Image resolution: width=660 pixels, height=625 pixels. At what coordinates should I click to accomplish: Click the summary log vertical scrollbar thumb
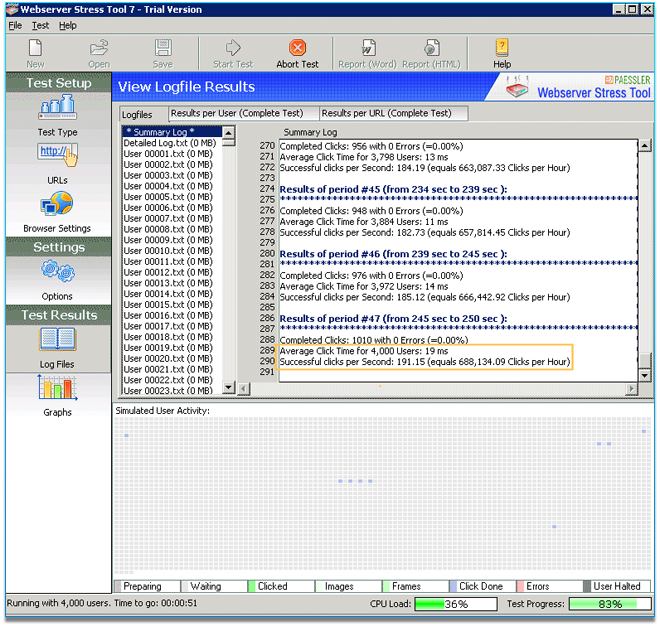coord(644,360)
